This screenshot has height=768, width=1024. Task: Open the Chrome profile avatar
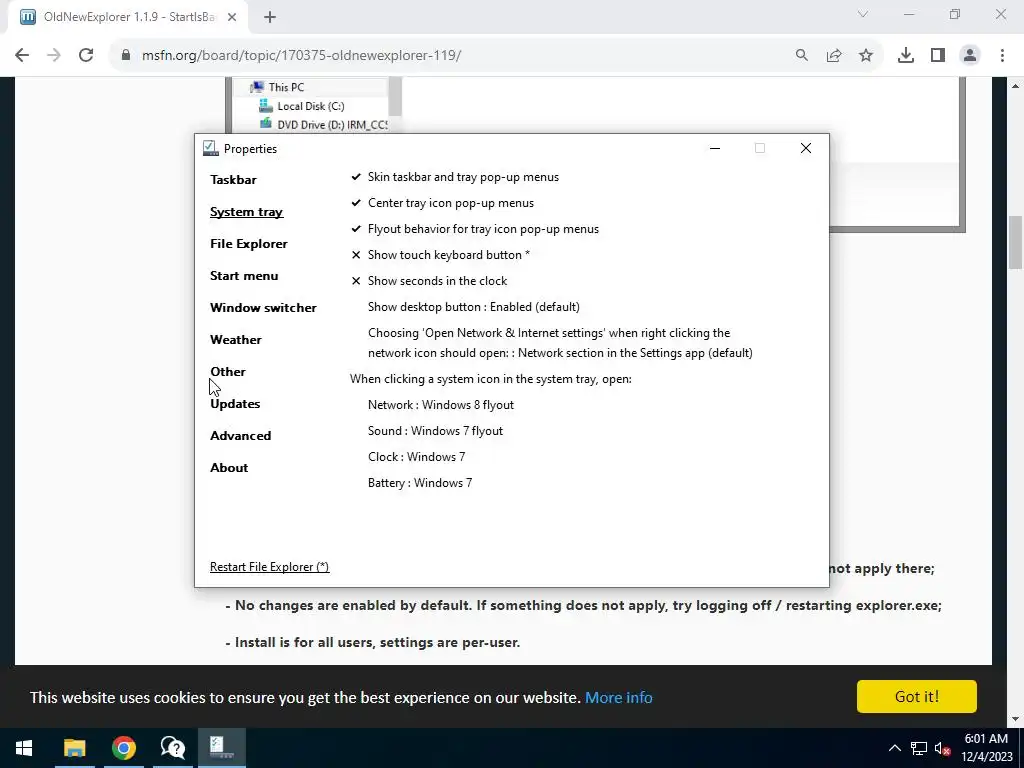pyautogui.click(x=970, y=56)
